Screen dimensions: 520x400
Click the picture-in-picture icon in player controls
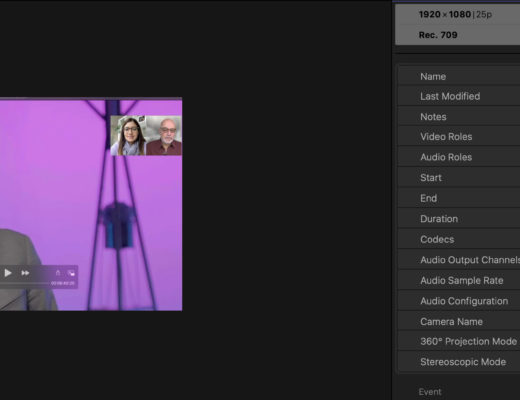pos(71,273)
